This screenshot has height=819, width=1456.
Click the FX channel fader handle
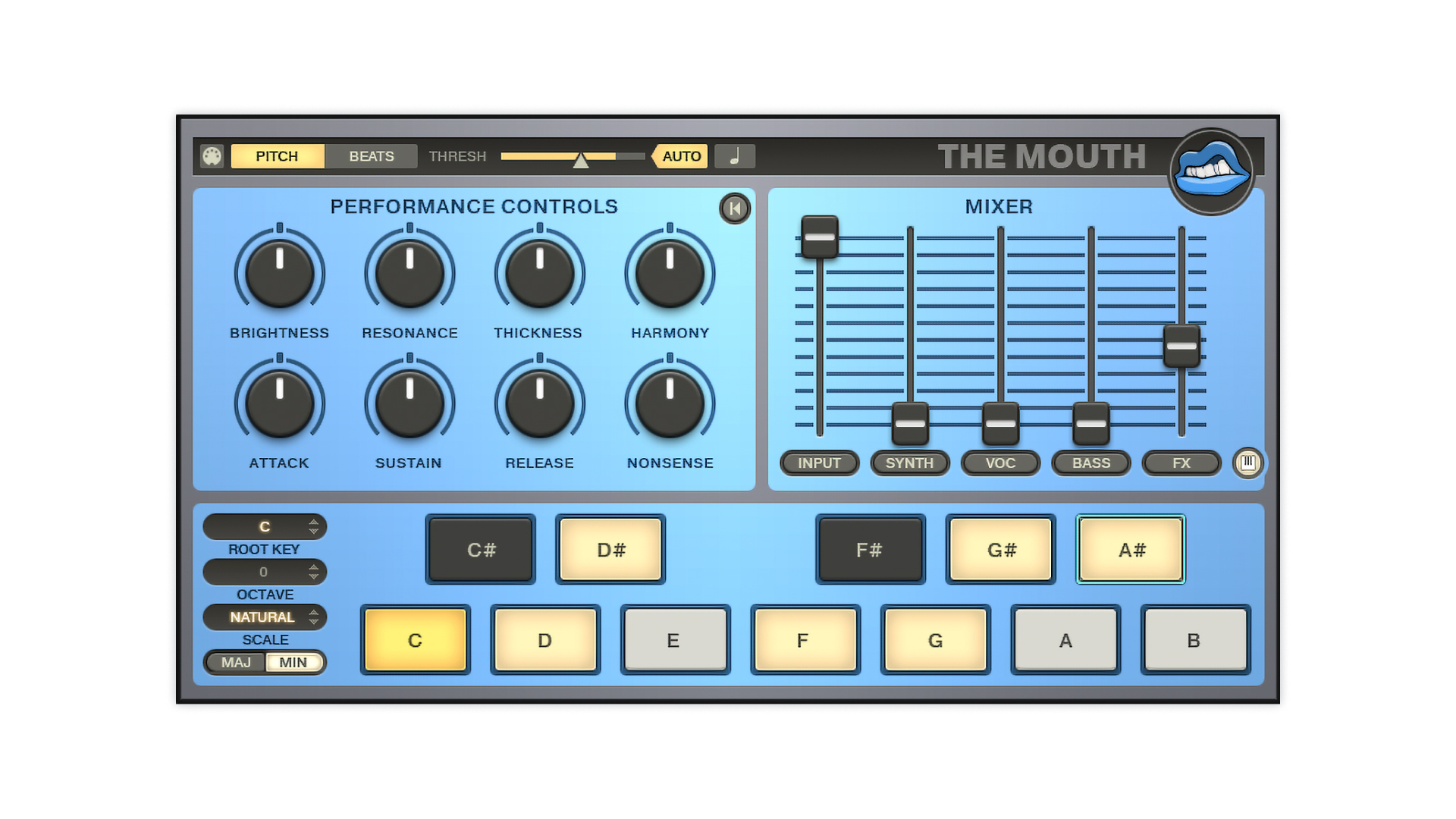(x=1181, y=346)
